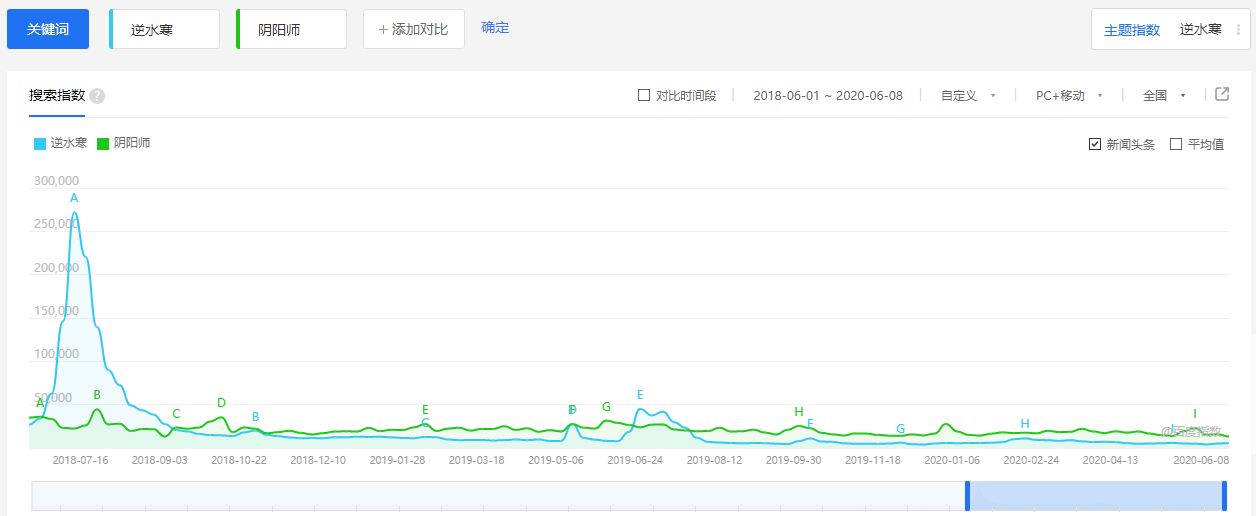1256x516 pixels.
Task: Switch to the 搜索指数 tab
Action: click(x=57, y=96)
